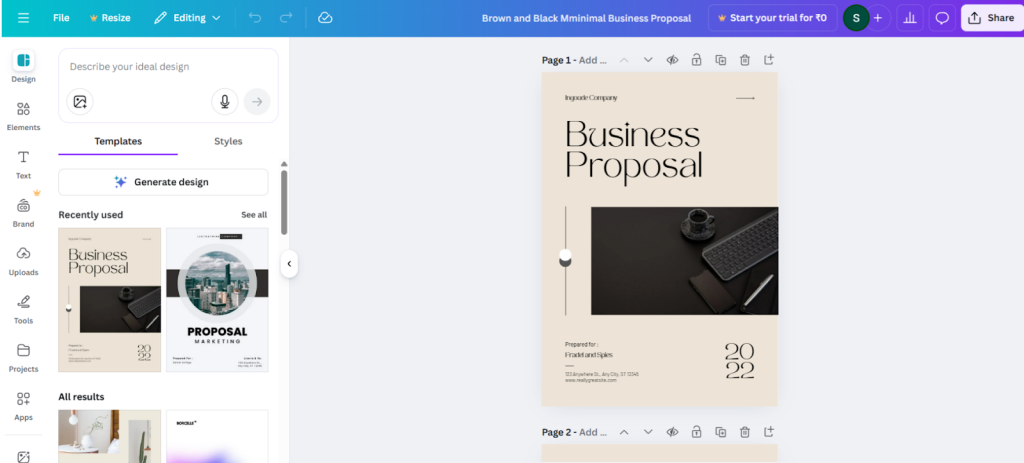Move Page 1 down with chevron
1024x463 pixels.
click(x=648, y=60)
